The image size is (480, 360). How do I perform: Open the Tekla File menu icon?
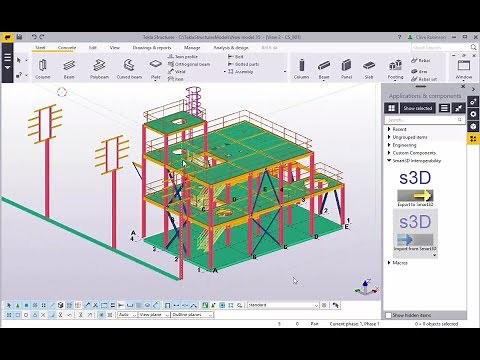click(7, 37)
